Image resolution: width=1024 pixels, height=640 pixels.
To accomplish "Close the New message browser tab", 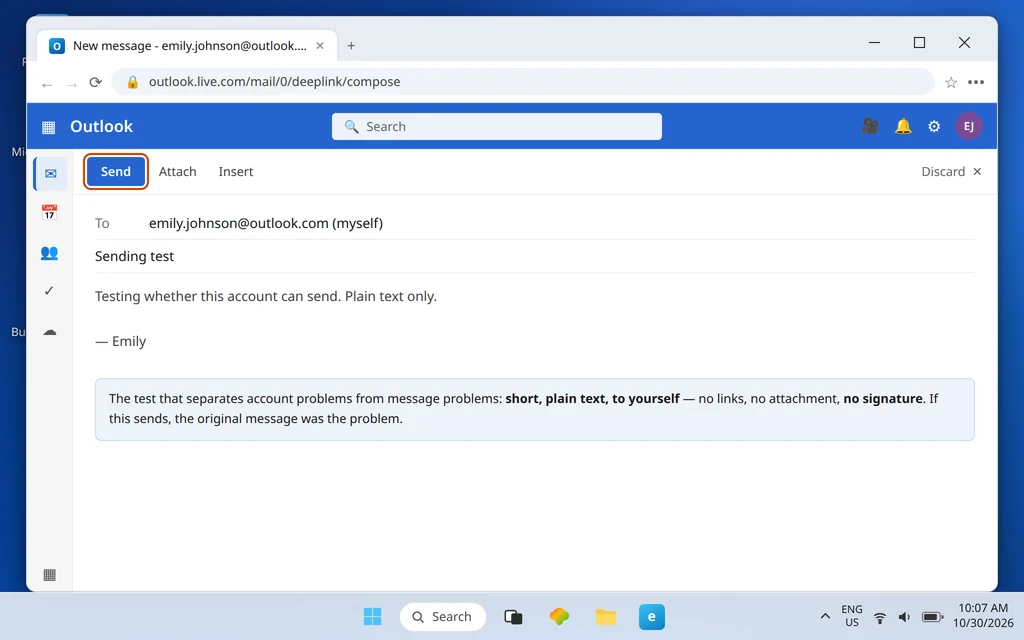I will click(x=320, y=46).
